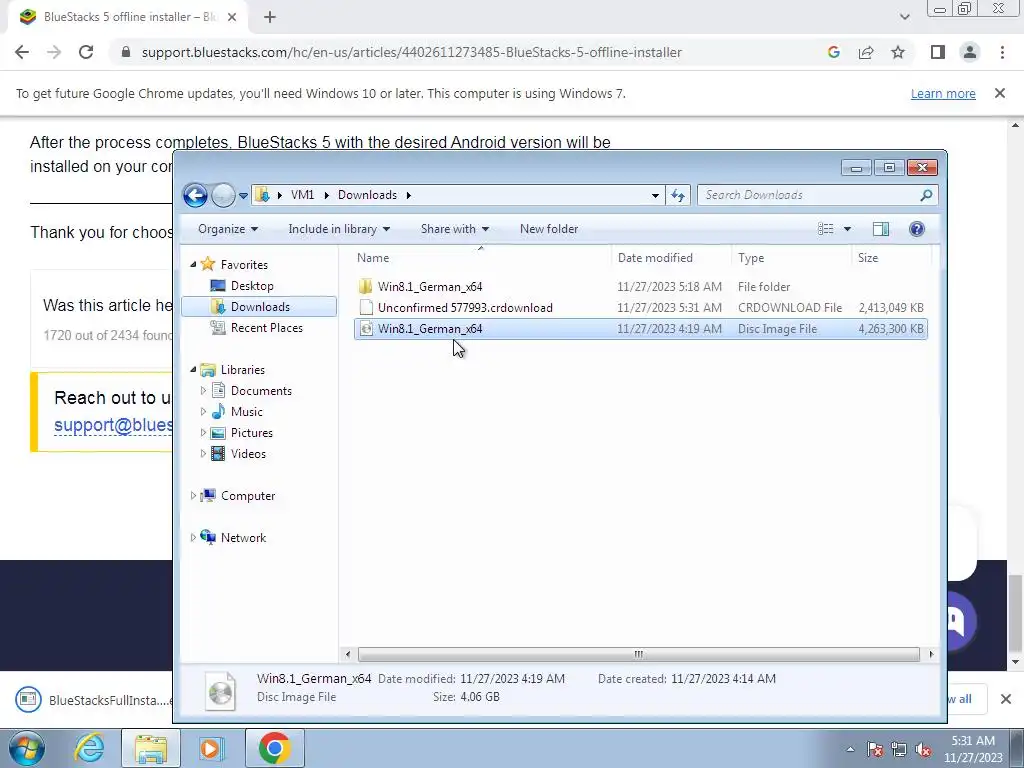This screenshot has width=1024, height=768.
Task: Open Windows Media Player from the taskbar
Action: [212, 748]
